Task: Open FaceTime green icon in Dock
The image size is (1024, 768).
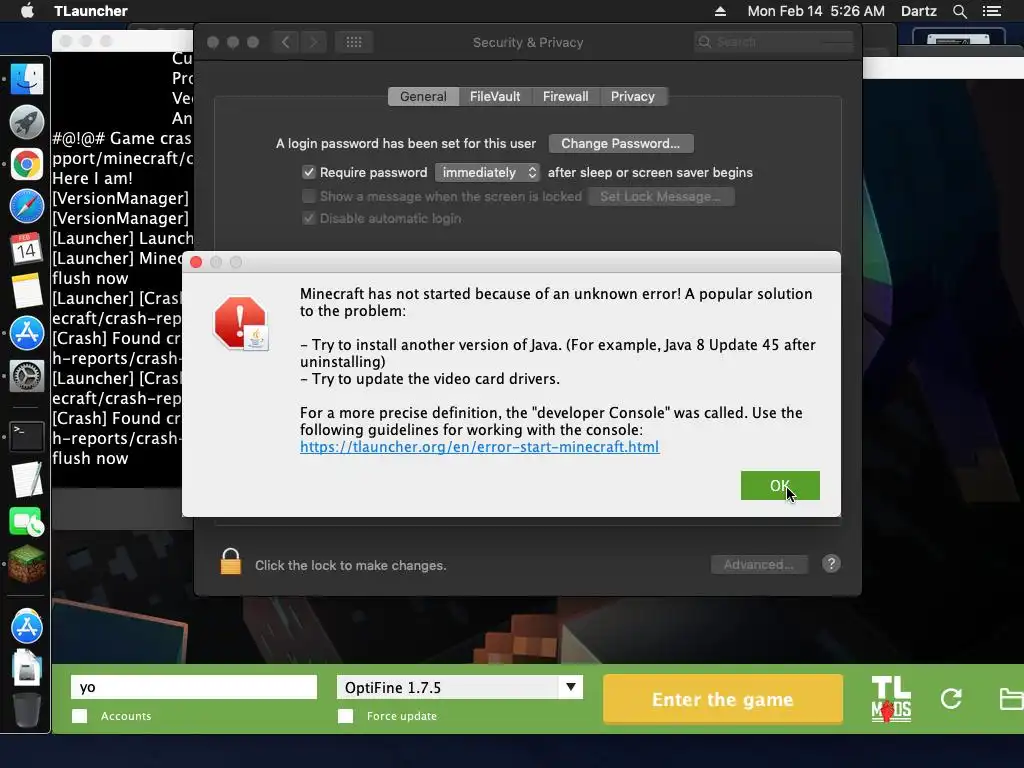Action: point(27,522)
